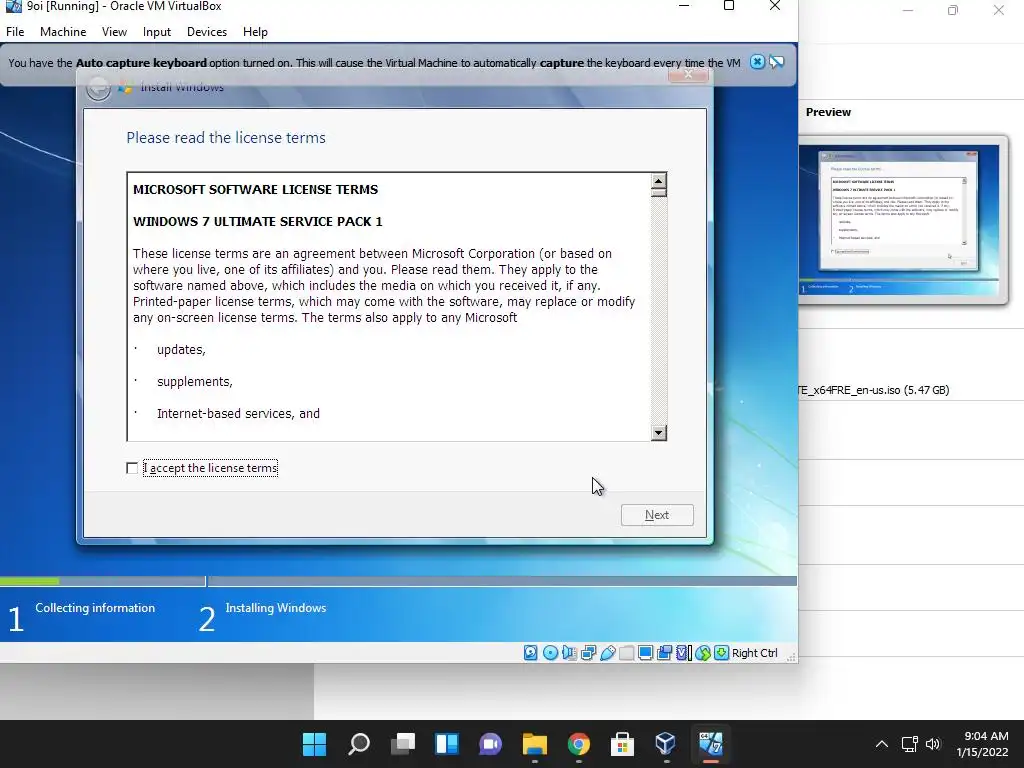1024x768 pixels.
Task: Click the recording status icon
Action: [664, 652]
